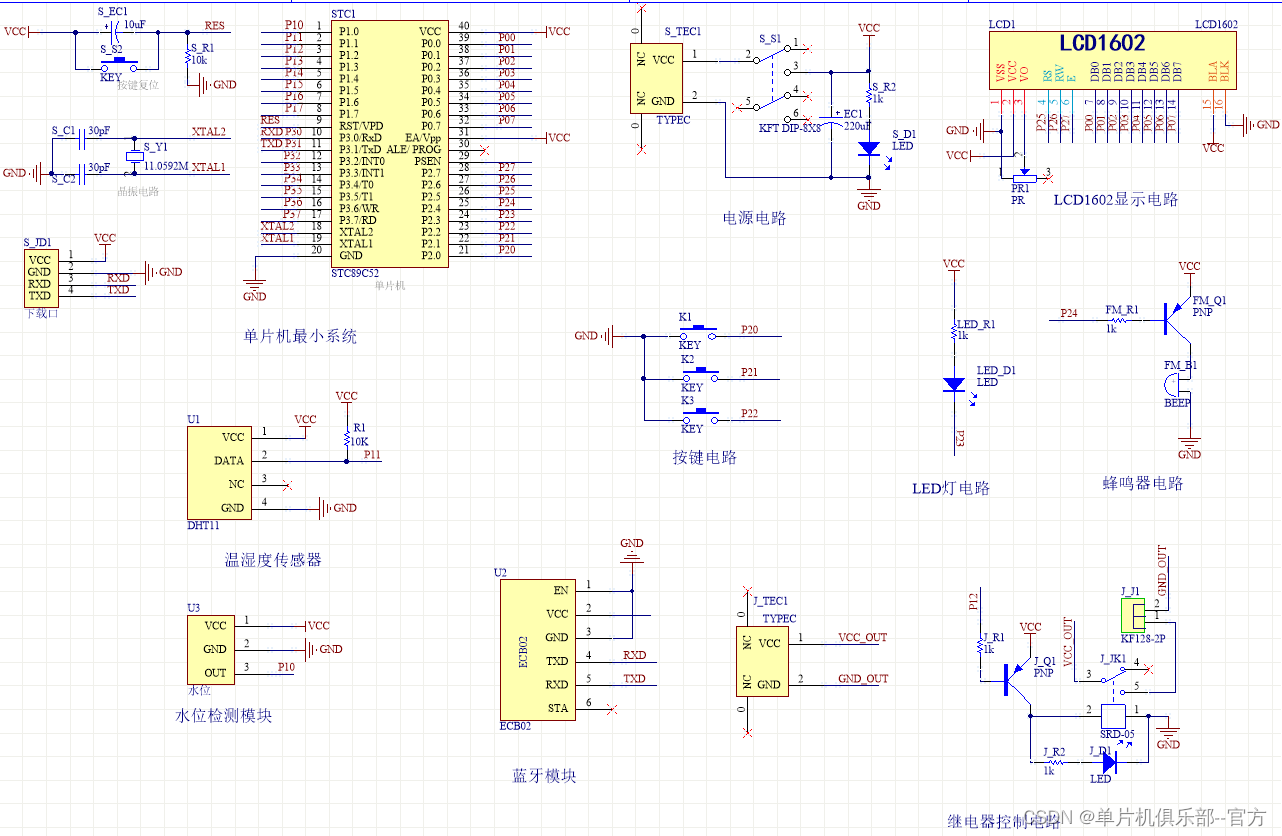Pick the ECB02 Bluetooth module block U2
1282x836 pixels.
(536, 649)
